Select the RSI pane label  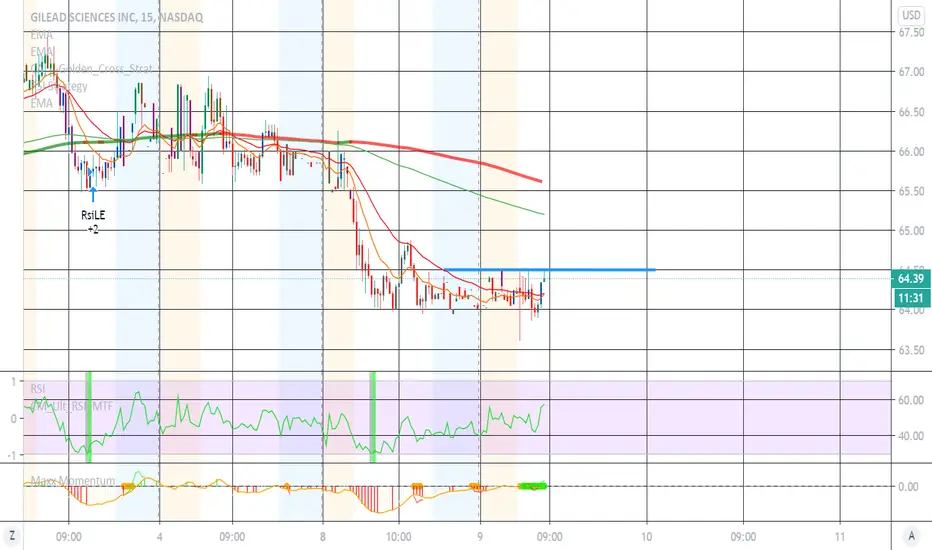tap(37, 389)
